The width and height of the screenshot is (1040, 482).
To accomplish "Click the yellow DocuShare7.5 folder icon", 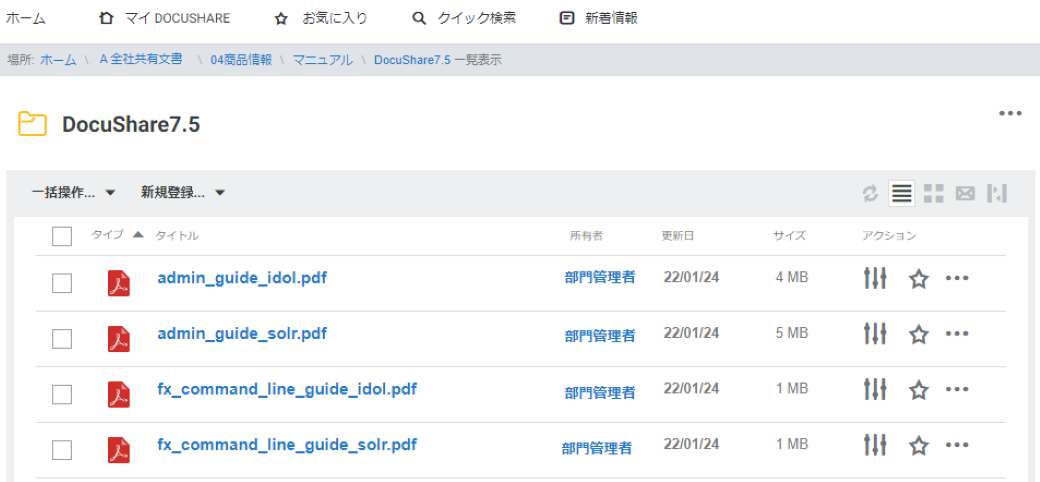I will pyautogui.click(x=32, y=124).
